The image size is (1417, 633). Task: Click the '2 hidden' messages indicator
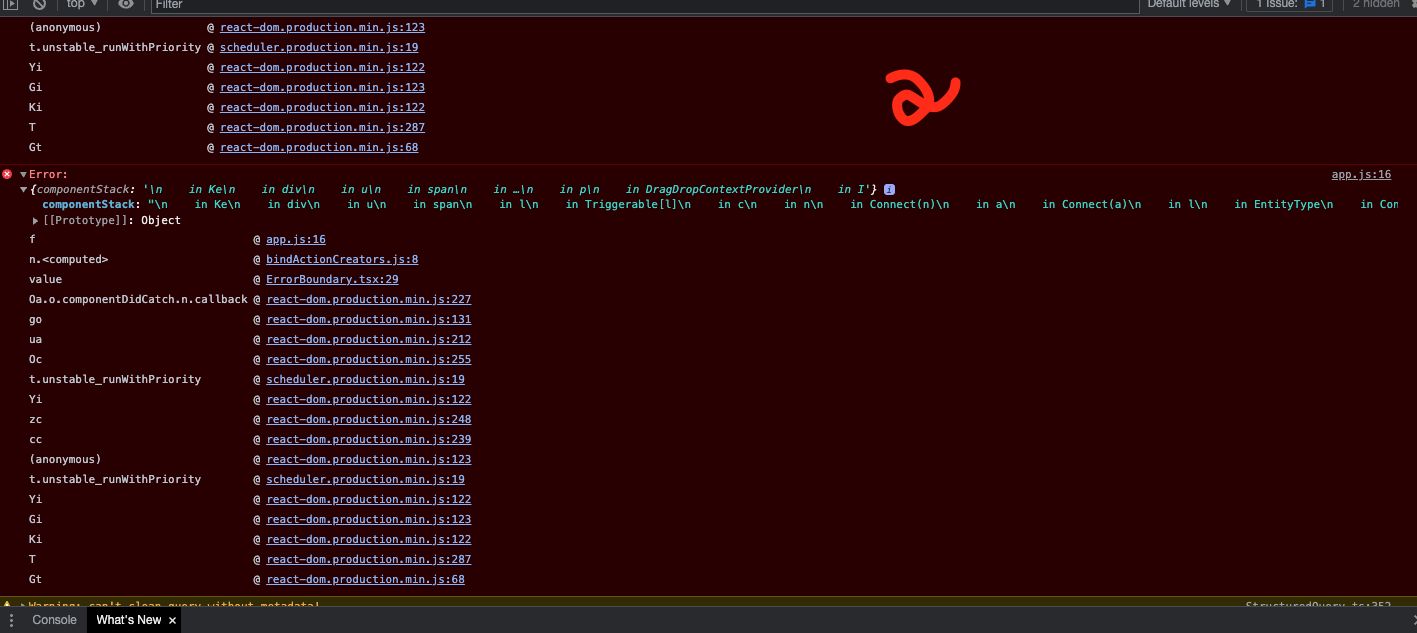click(x=1378, y=5)
